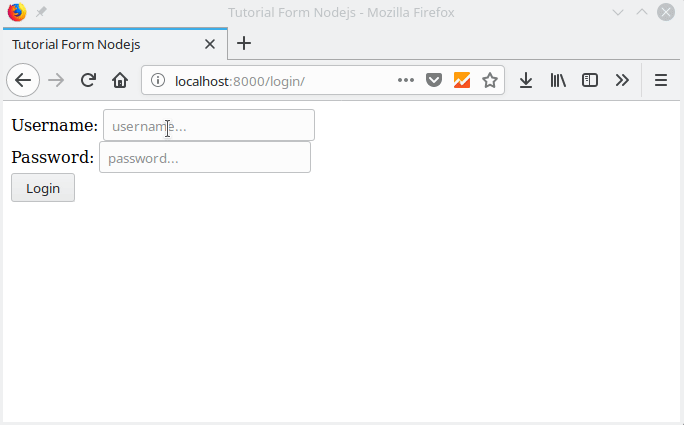
Task: Open the downloads panel
Action: coord(526,80)
